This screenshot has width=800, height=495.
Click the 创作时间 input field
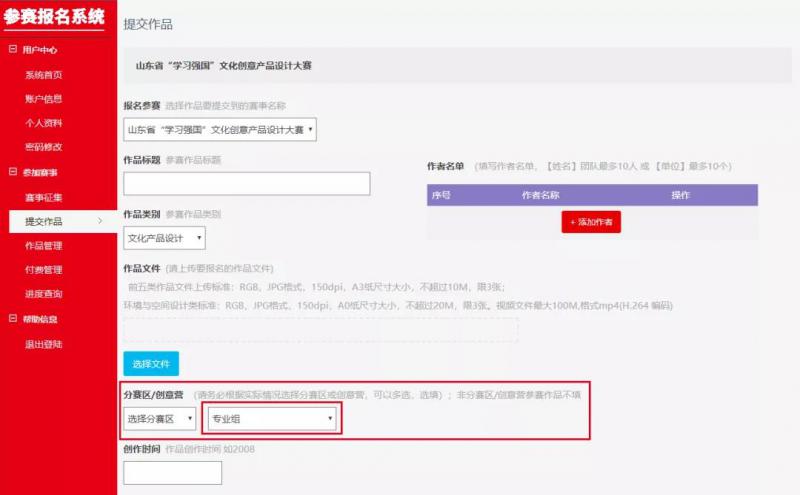[x=172, y=473]
